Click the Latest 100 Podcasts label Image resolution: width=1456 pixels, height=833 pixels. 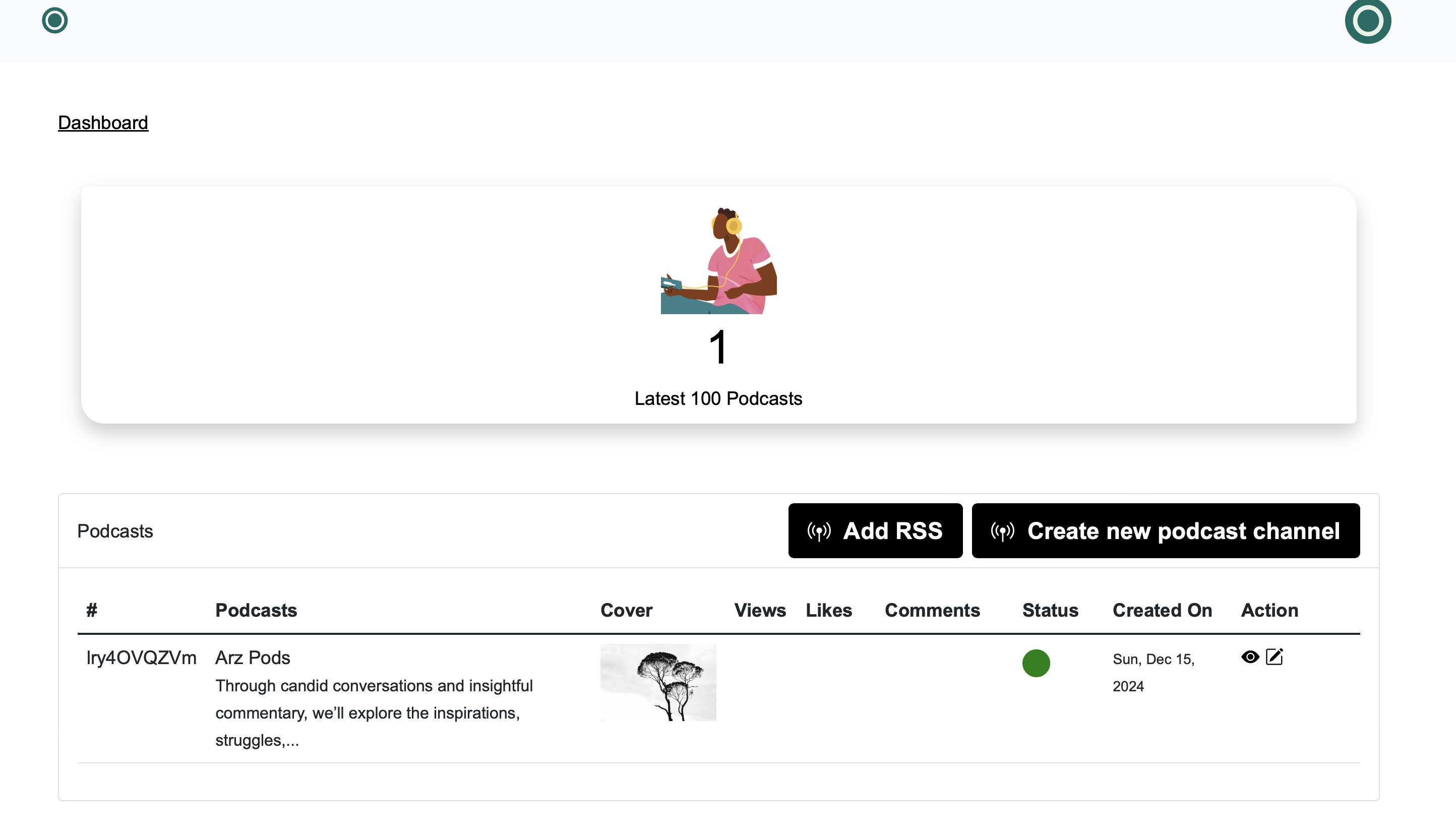click(x=718, y=398)
